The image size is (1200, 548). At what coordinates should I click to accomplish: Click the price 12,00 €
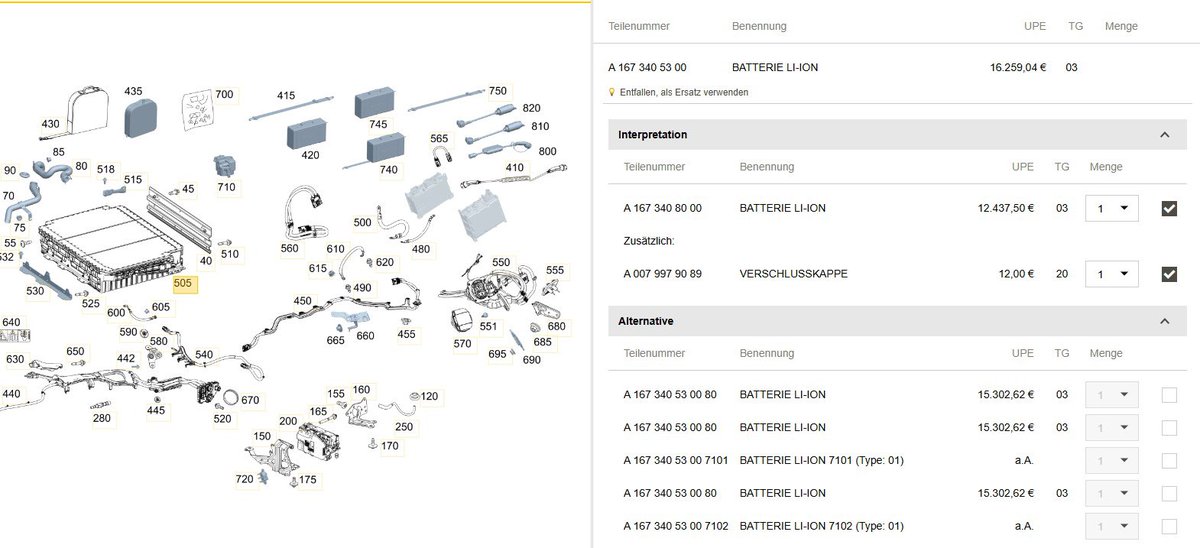point(1015,274)
